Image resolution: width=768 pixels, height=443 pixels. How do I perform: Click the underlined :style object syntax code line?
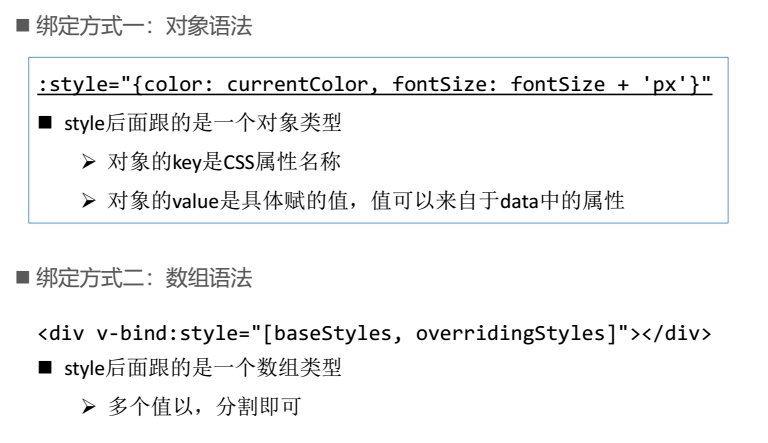click(374, 85)
